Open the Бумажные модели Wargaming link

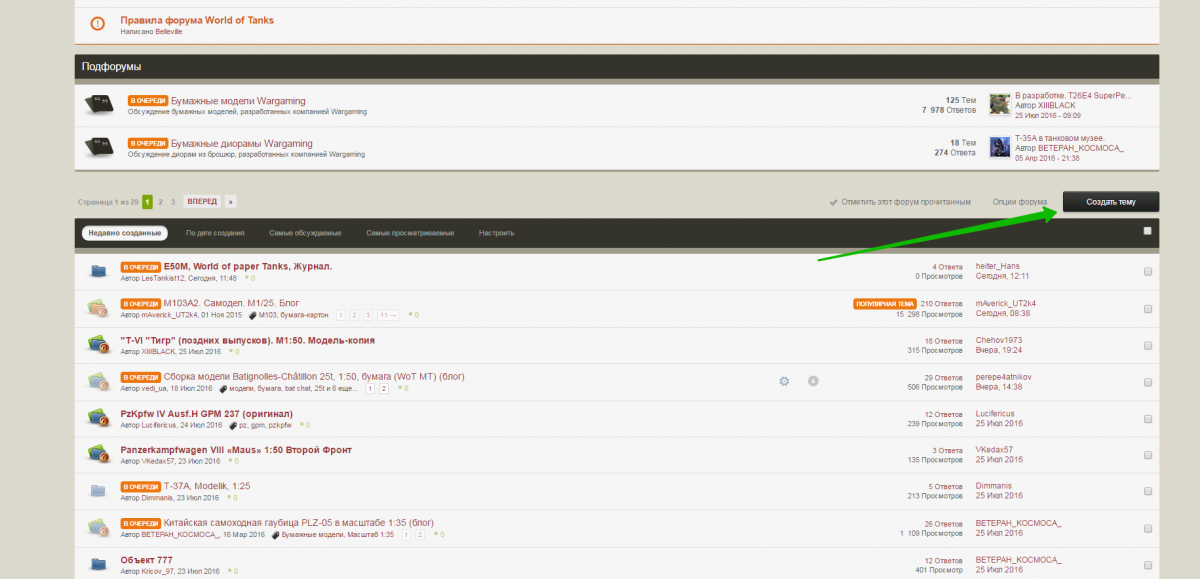[x=238, y=101]
